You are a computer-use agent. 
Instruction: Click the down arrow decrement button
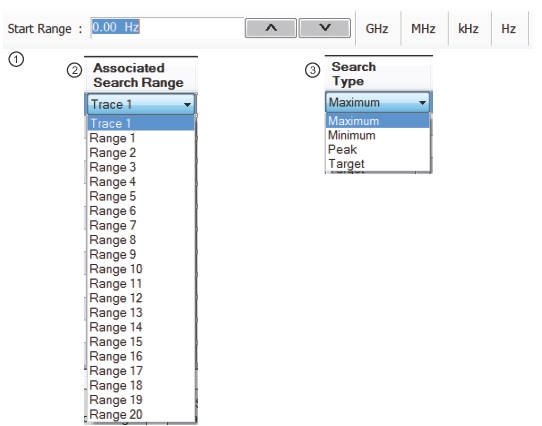pyautogui.click(x=325, y=28)
